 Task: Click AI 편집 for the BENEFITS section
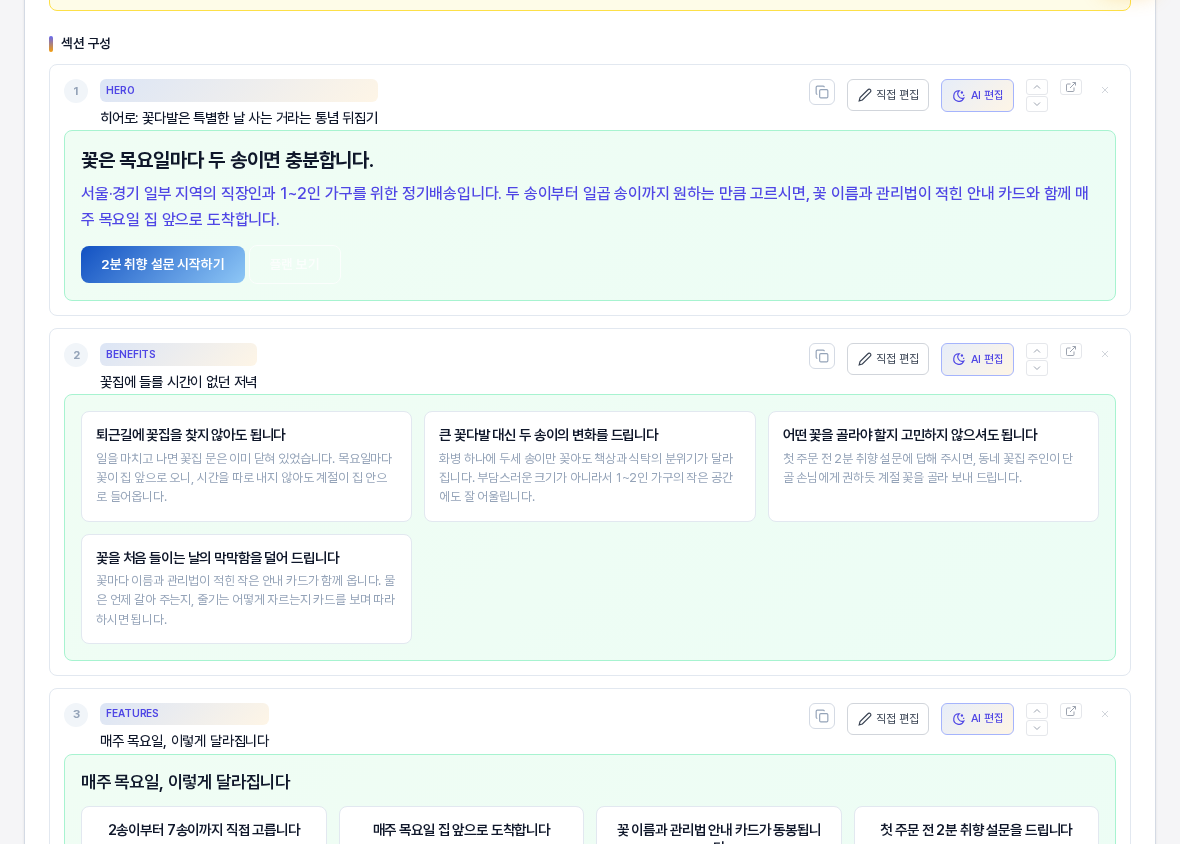pyautogui.click(x=977, y=360)
